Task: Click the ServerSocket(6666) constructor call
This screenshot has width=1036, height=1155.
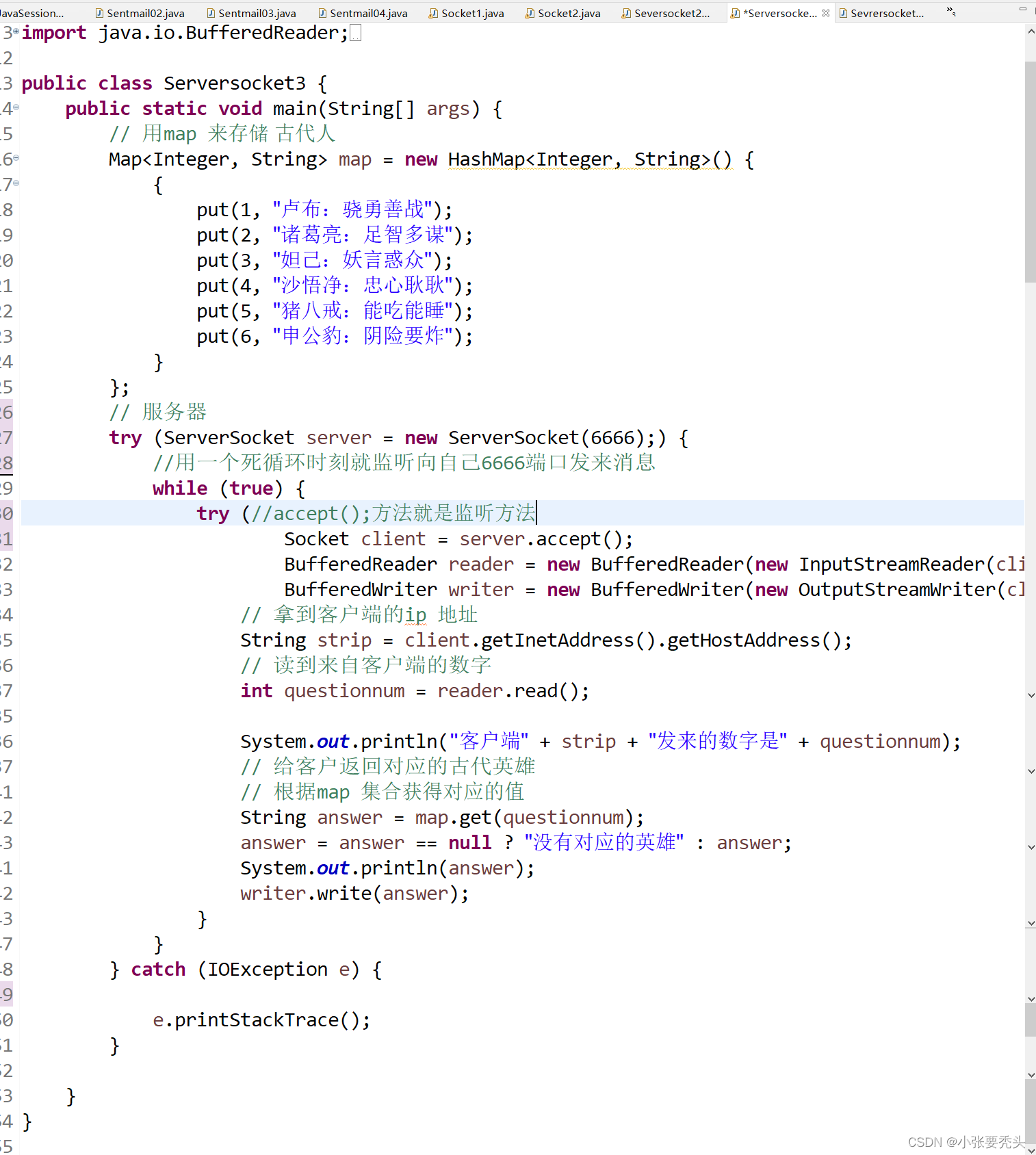Action: [x=547, y=438]
